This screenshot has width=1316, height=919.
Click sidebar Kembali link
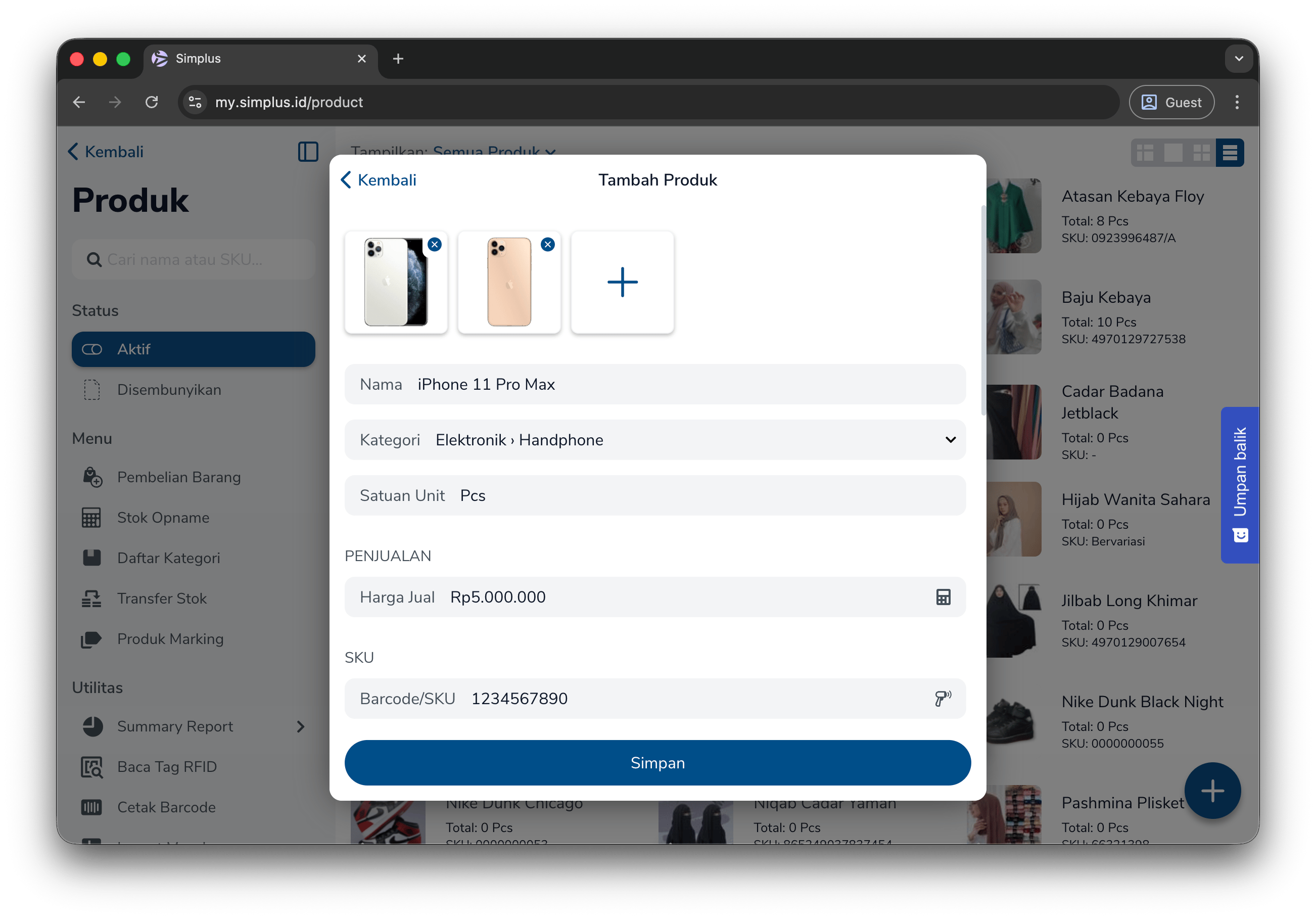click(106, 152)
